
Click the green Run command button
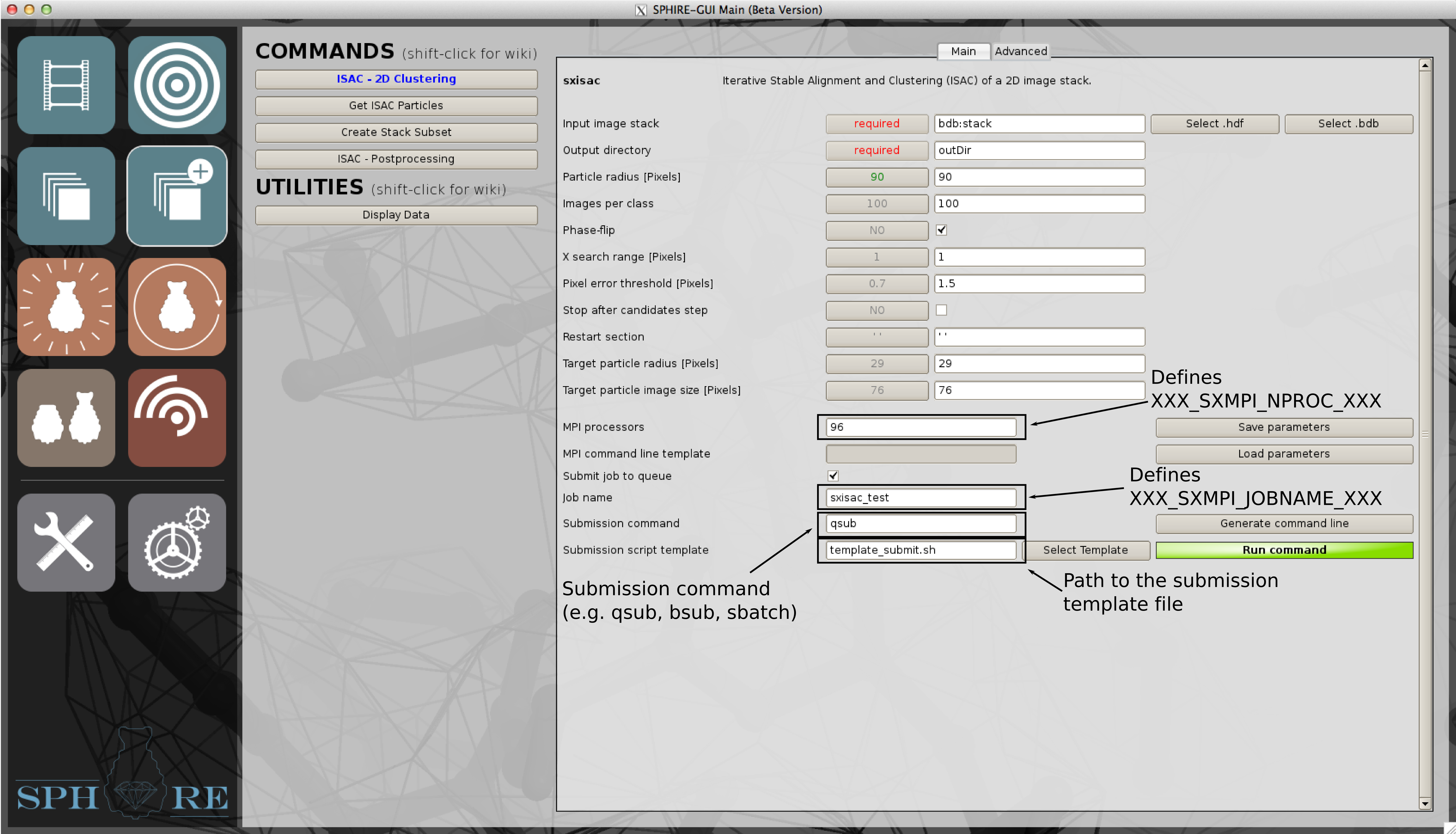(x=1284, y=550)
